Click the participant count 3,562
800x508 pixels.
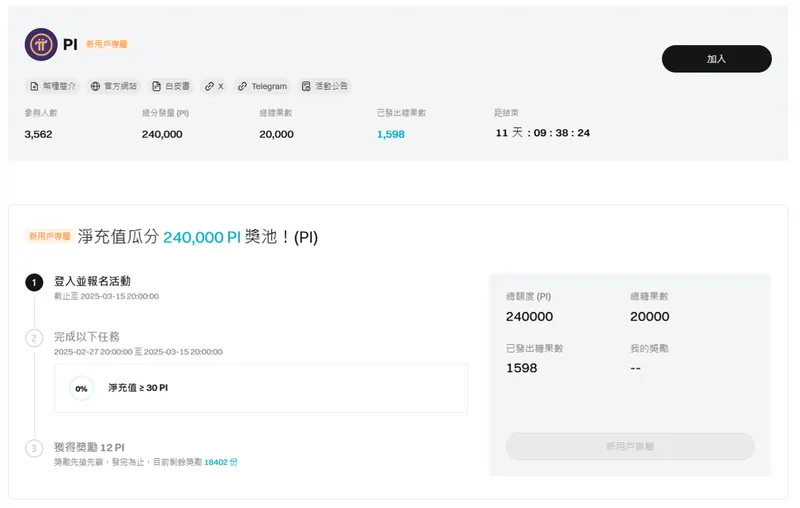point(38,134)
